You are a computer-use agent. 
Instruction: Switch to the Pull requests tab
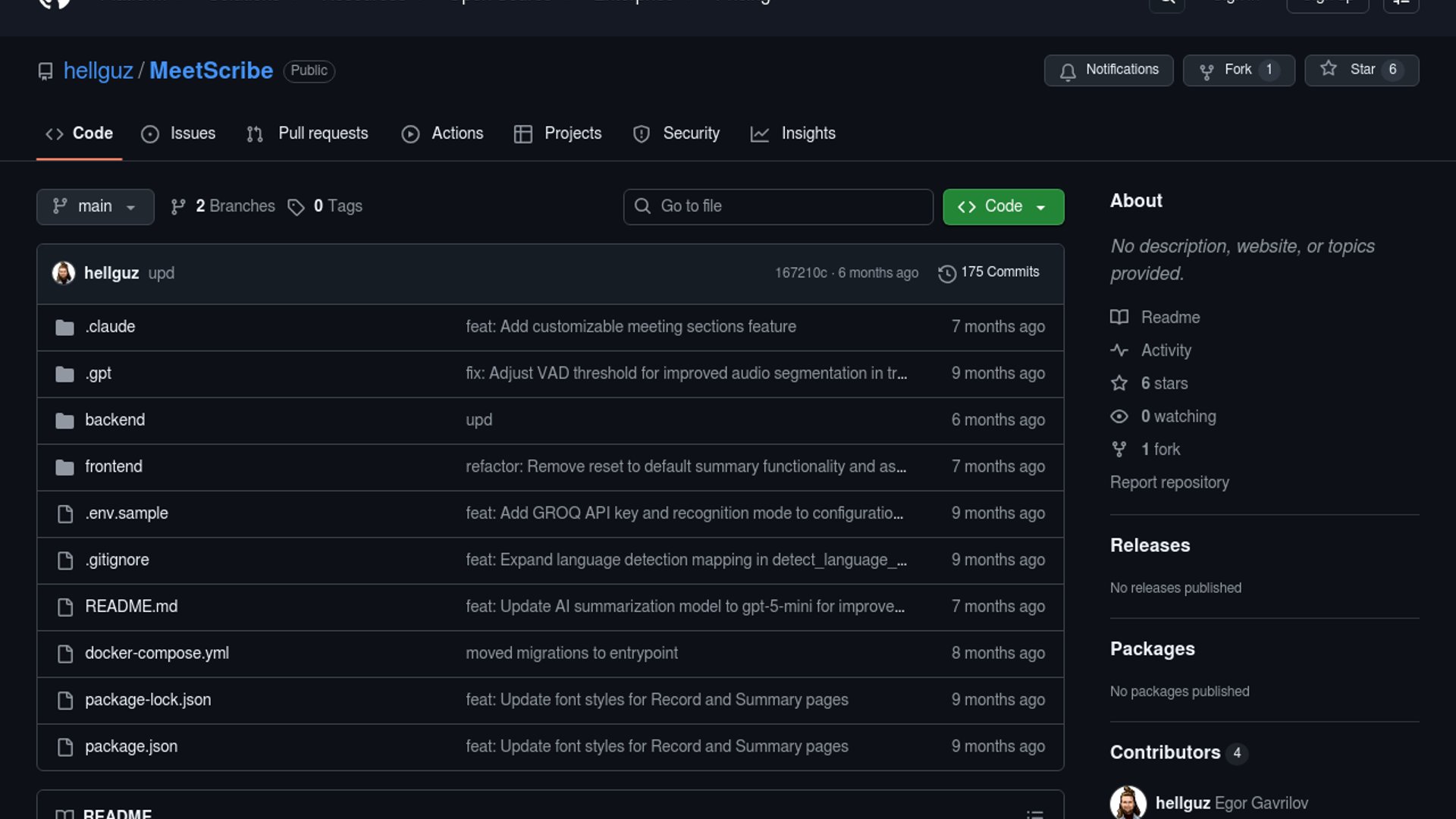pos(308,133)
